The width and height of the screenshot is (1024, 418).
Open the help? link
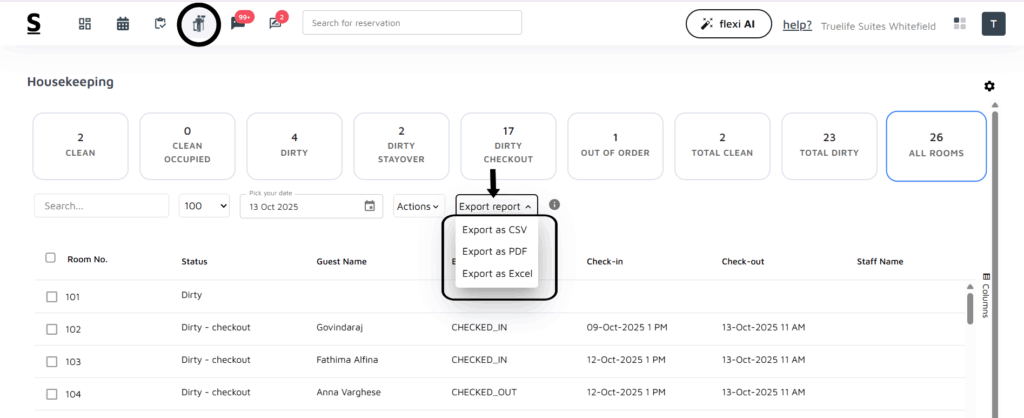pyautogui.click(x=796, y=26)
